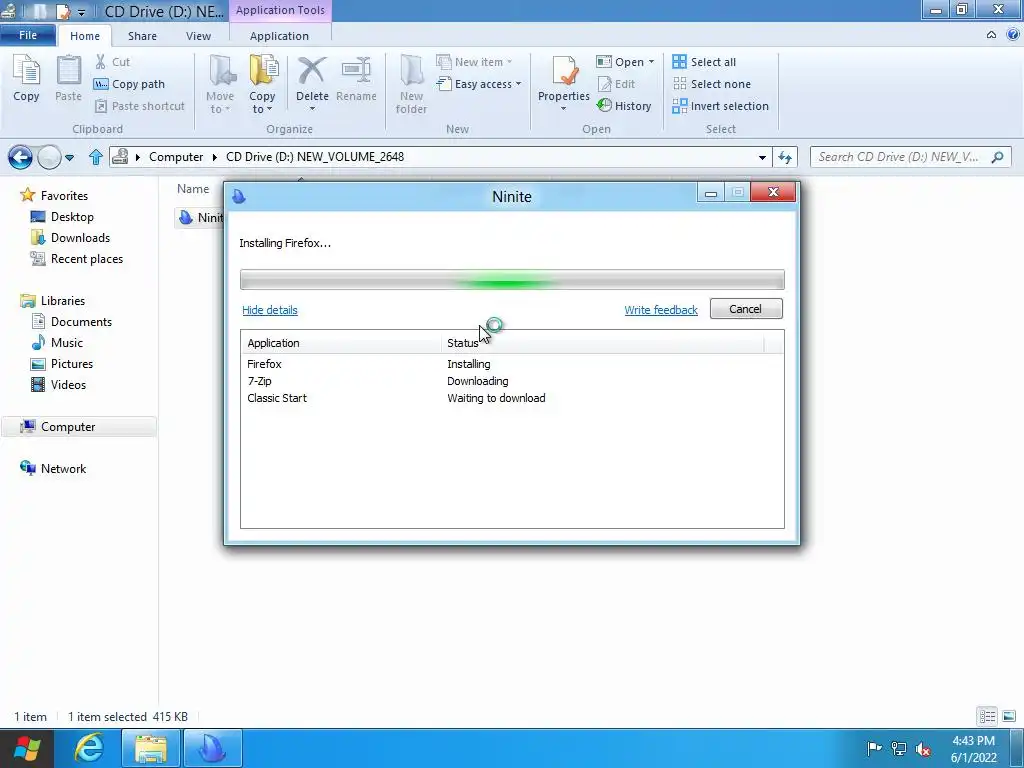This screenshot has height=768, width=1024.
Task: Click File Explorer taskbar icon
Action: 151,748
